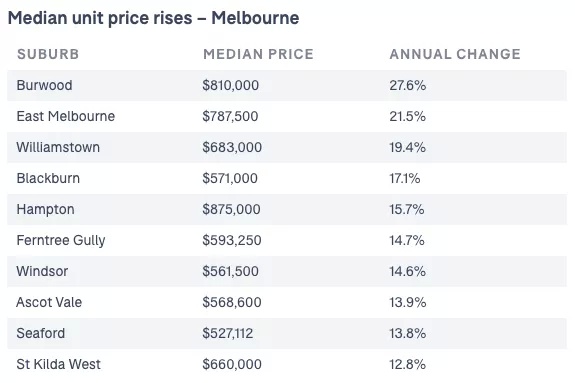Image resolution: width=575 pixels, height=383 pixels.
Task: Click the MEDIAN PRICE column header
Action: coord(258,54)
